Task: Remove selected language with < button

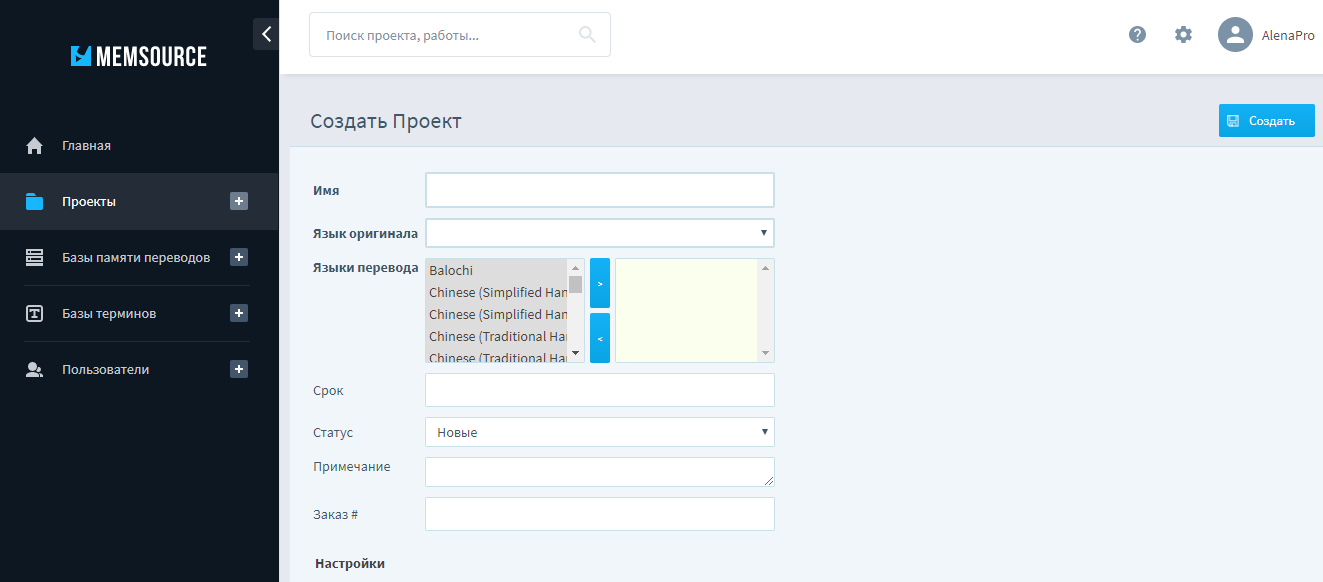Action: [x=599, y=338]
